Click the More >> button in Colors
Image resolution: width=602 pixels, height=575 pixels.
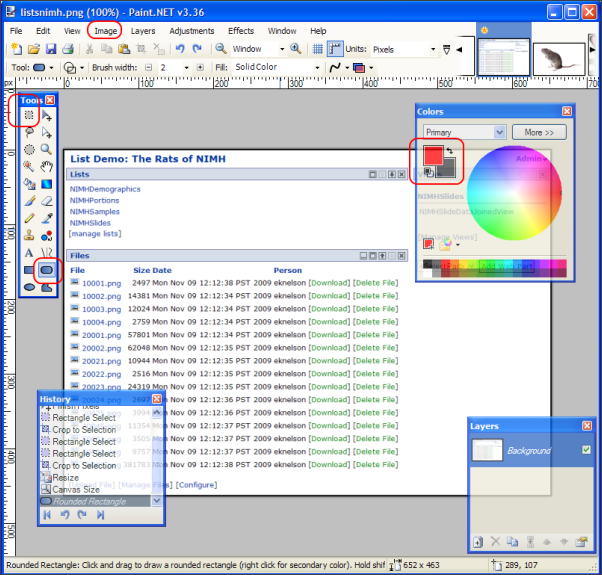[x=539, y=132]
